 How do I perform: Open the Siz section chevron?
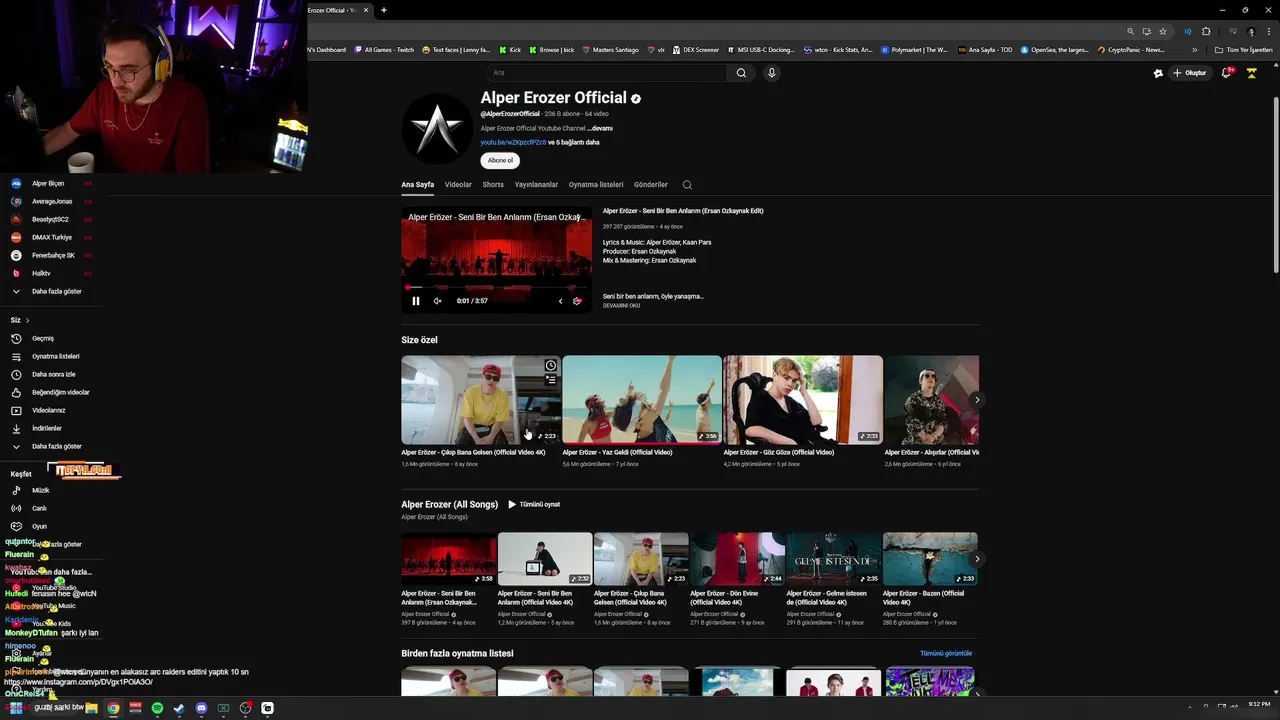(27, 320)
